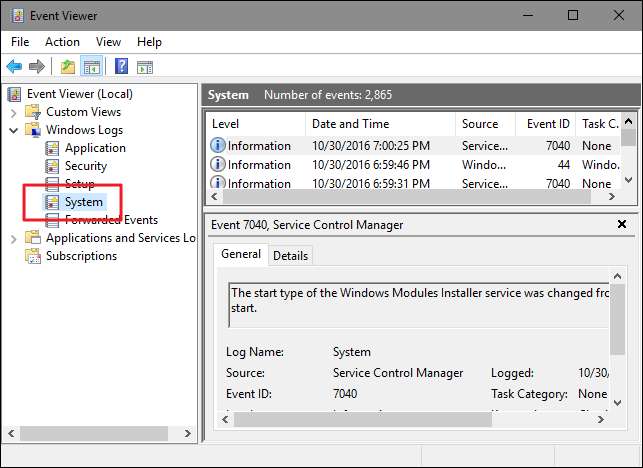
Task: Click the Back arrow toolbar icon
Action: tap(14, 67)
